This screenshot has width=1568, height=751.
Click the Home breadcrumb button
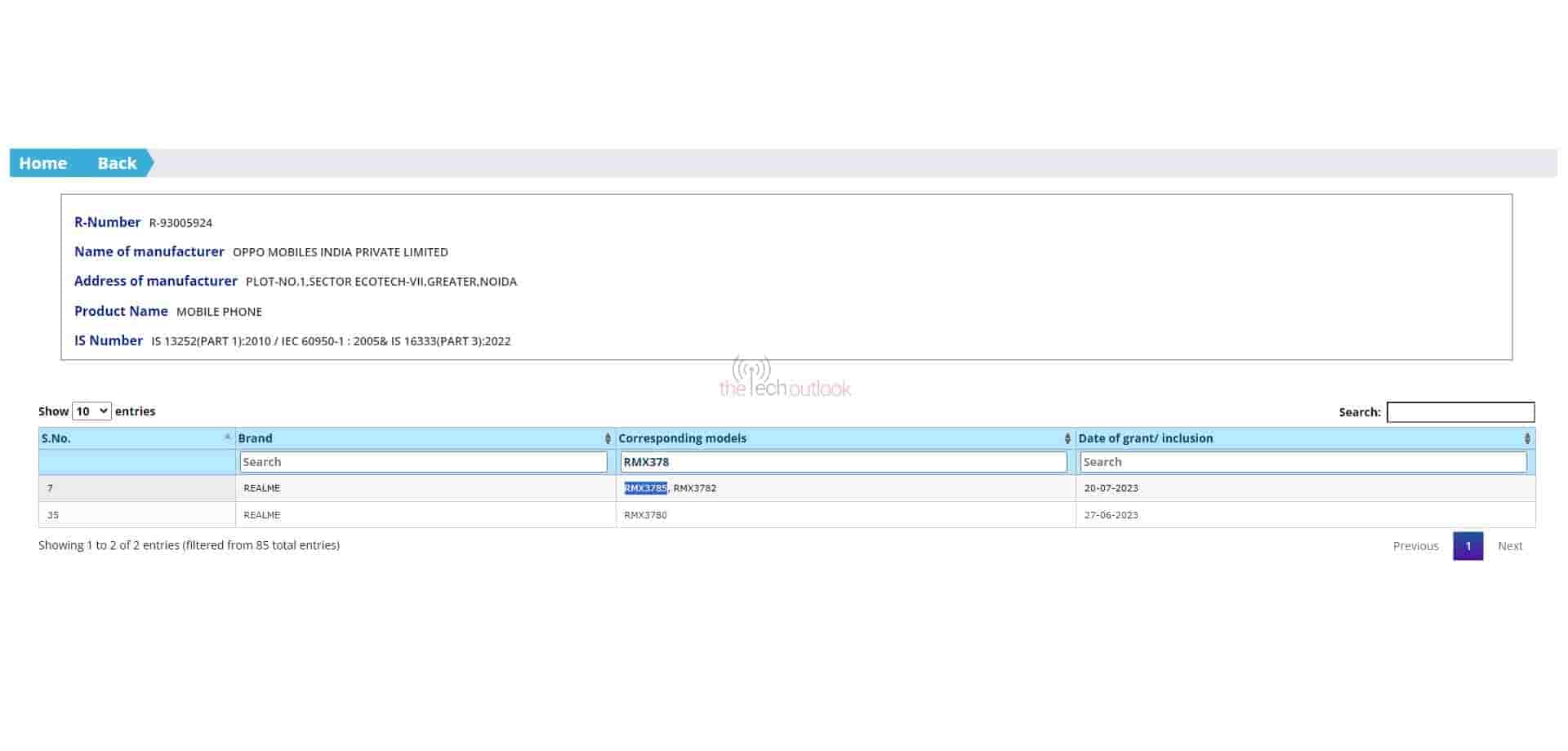click(42, 163)
